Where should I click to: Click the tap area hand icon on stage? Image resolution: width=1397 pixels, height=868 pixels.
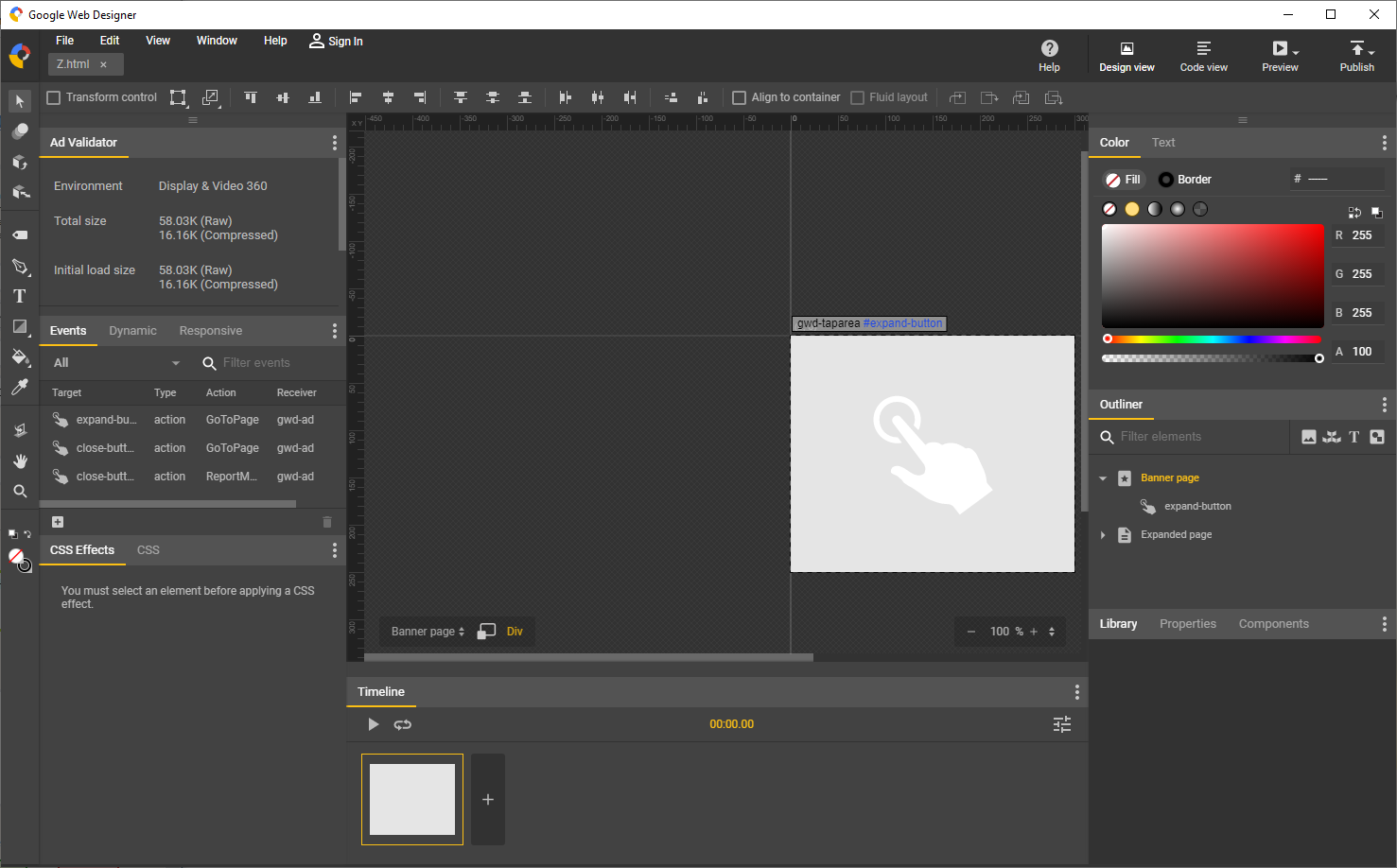(x=933, y=454)
